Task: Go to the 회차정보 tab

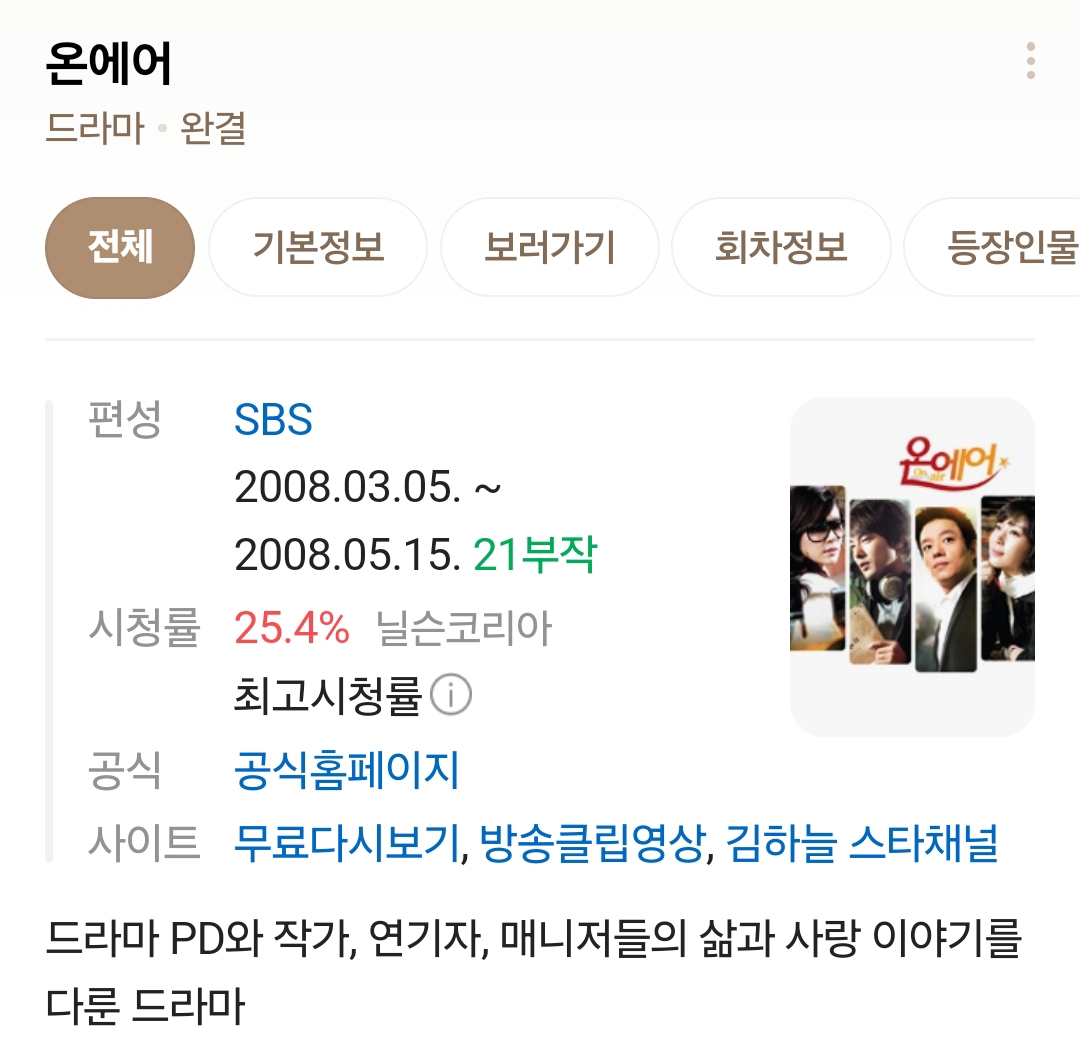Action: coord(781,247)
